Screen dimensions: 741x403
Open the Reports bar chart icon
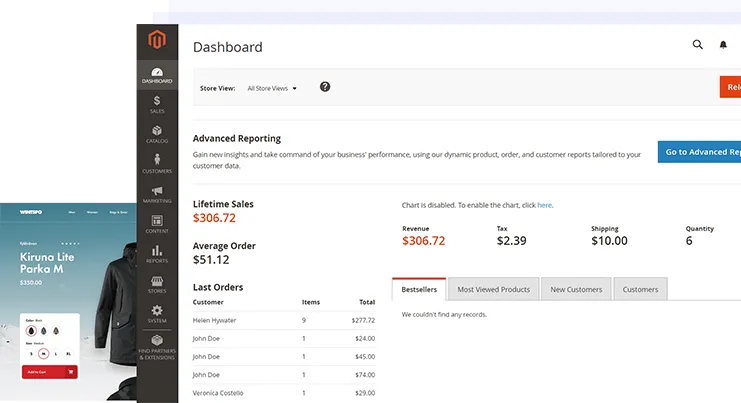pos(157,253)
